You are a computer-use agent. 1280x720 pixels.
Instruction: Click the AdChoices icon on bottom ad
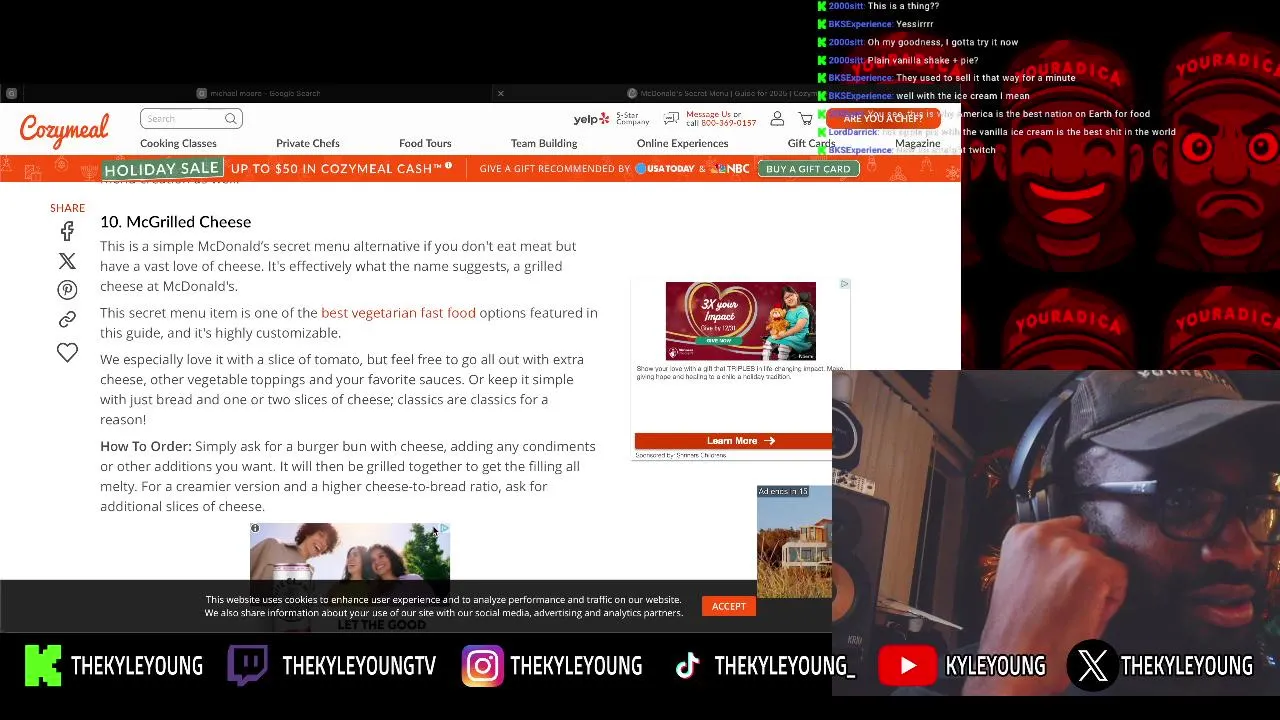click(x=444, y=528)
